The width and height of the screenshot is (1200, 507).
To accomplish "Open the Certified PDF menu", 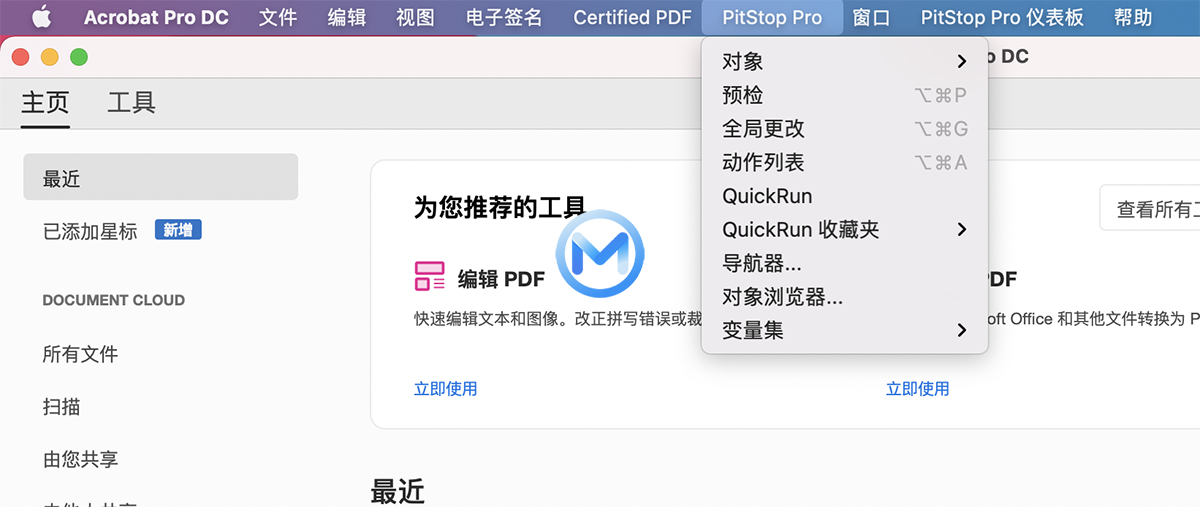I will 632,17.
